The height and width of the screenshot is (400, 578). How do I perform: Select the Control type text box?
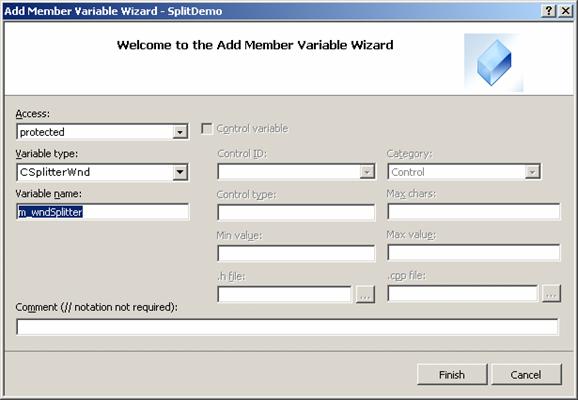[296, 213]
